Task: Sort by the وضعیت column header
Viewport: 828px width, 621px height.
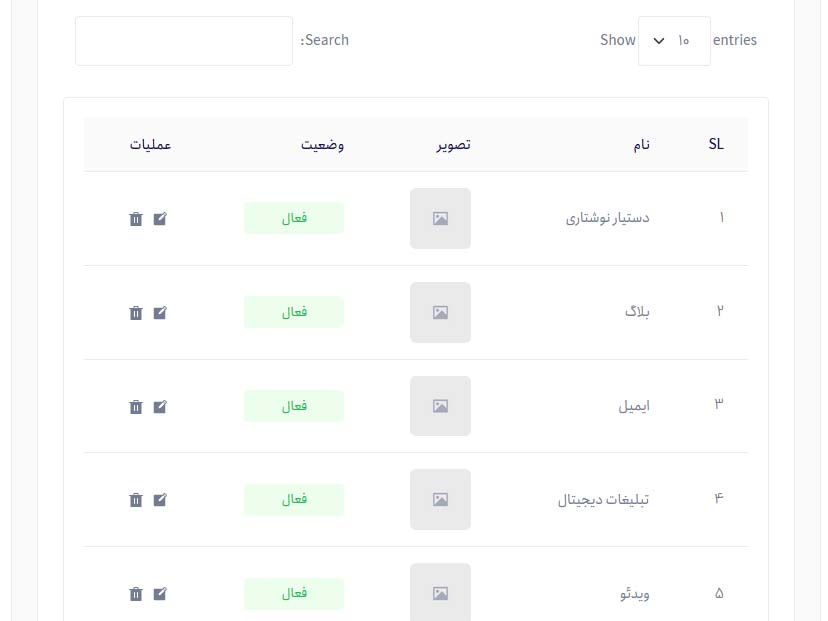Action: click(x=323, y=145)
